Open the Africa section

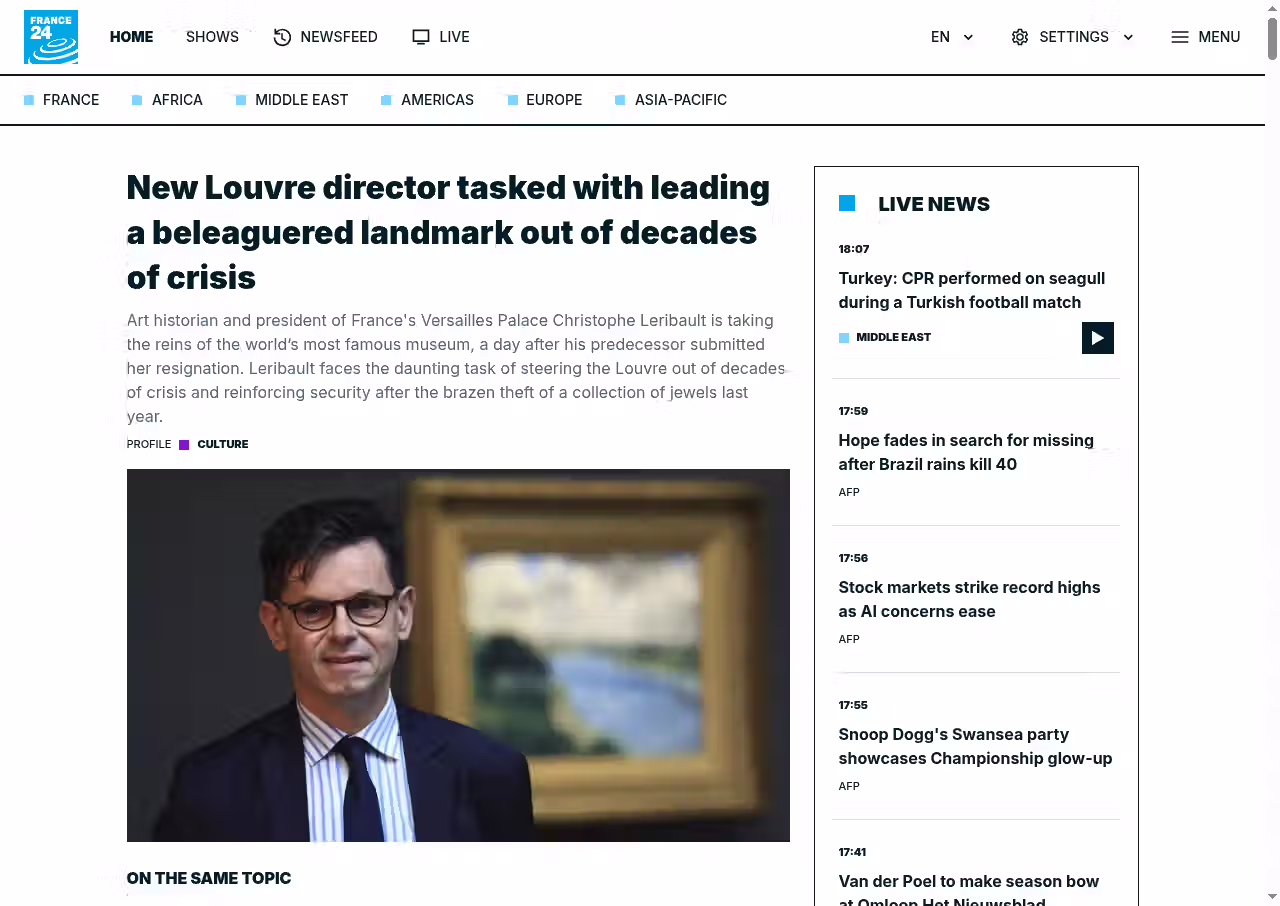click(177, 100)
